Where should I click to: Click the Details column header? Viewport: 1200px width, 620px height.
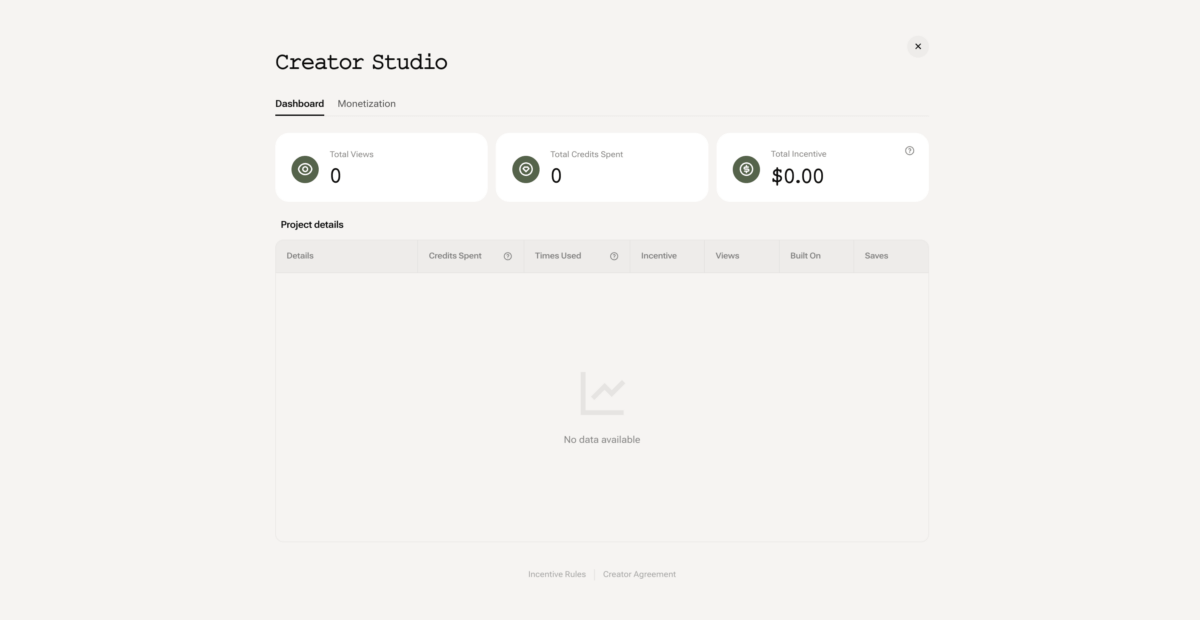300,256
